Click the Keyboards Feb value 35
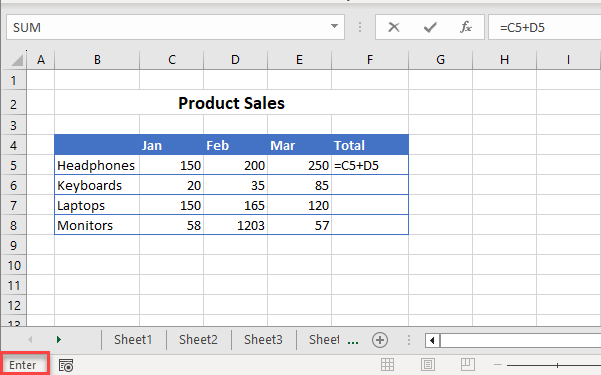601x375 pixels. point(235,185)
